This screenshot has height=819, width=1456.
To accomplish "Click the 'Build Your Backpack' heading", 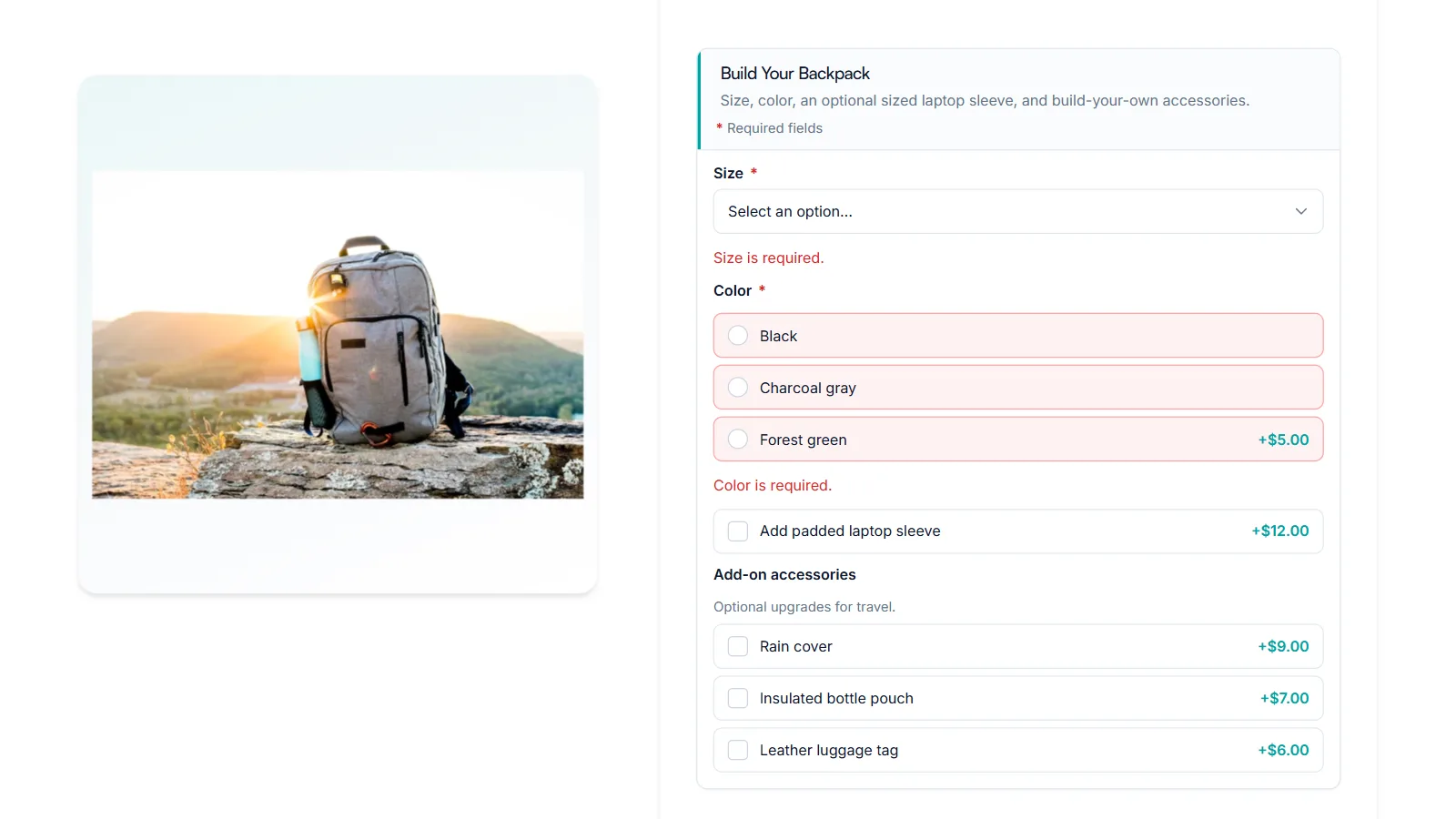I will 794,74.
